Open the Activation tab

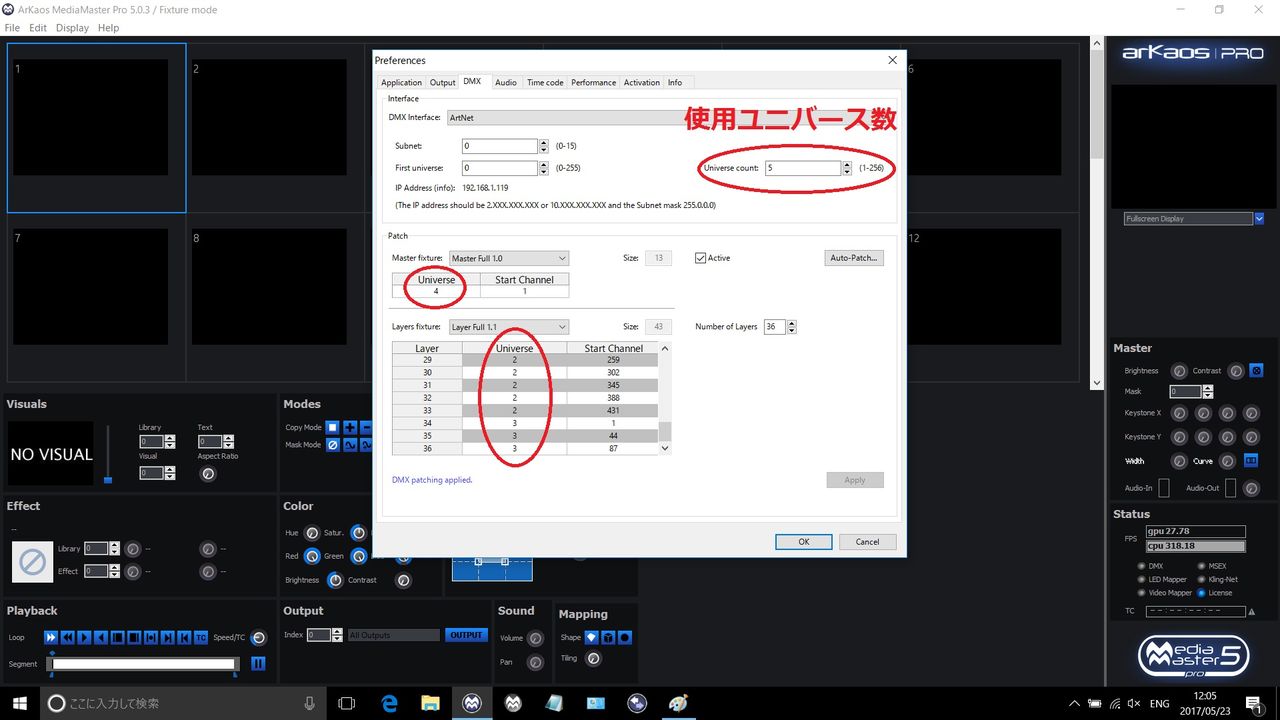[x=641, y=82]
